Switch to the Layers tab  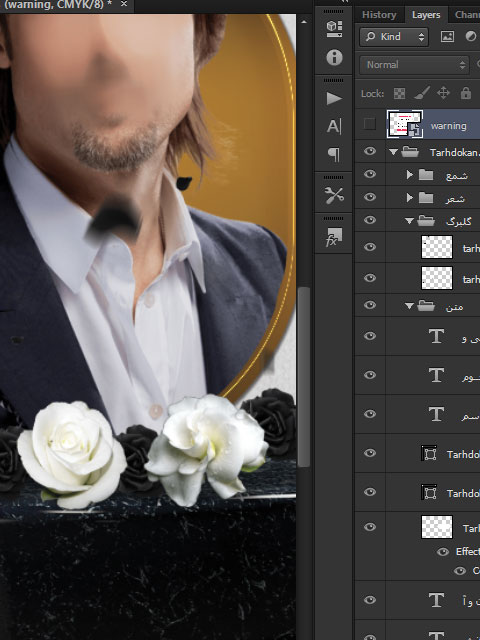click(426, 15)
